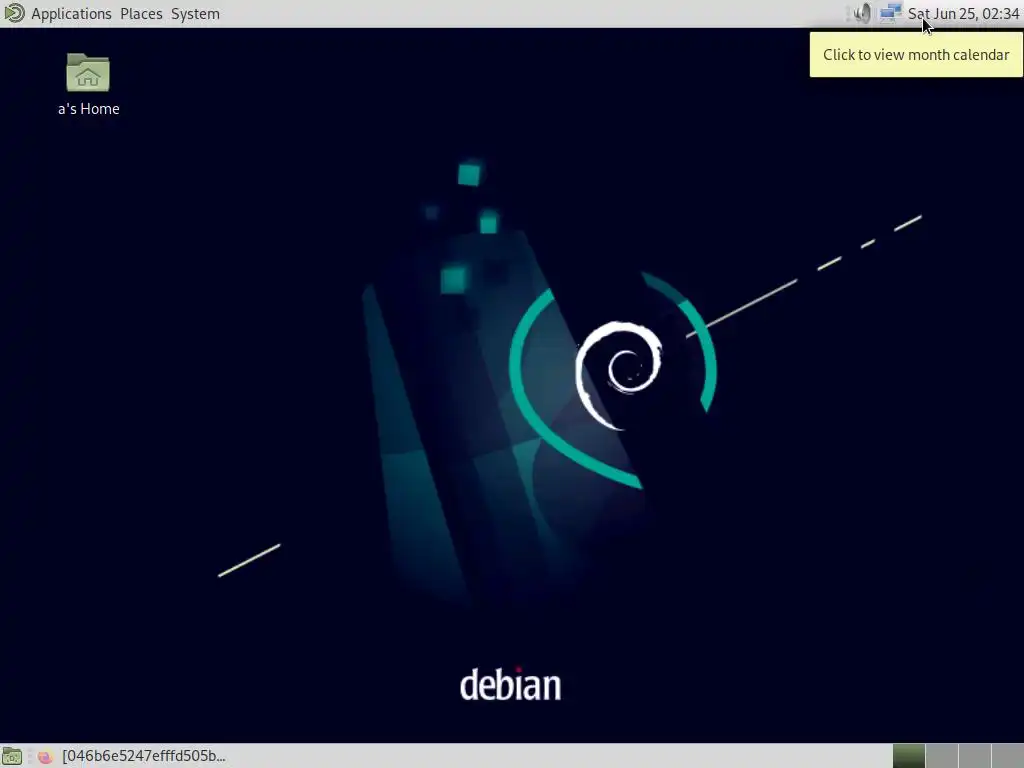Open the Applications menu

coord(71,14)
